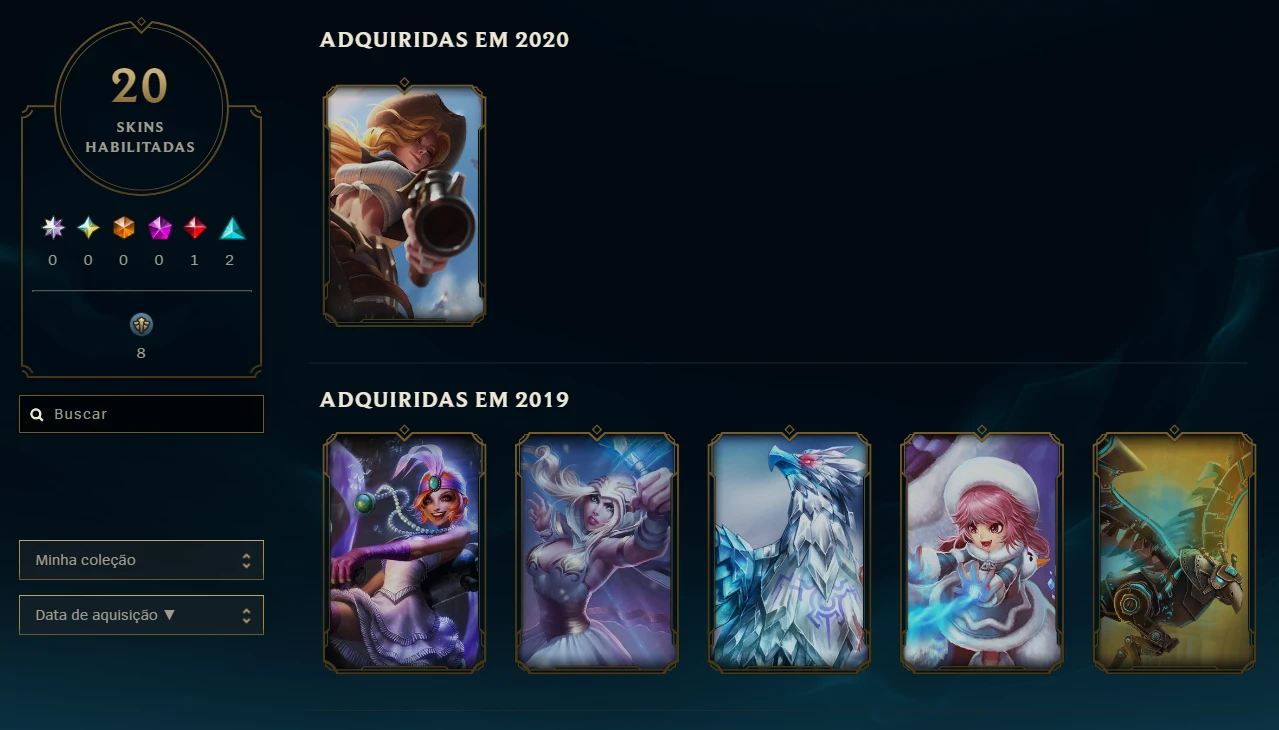
Task: Select the mechanical steampunk bird skin card
Action: (x=1174, y=551)
